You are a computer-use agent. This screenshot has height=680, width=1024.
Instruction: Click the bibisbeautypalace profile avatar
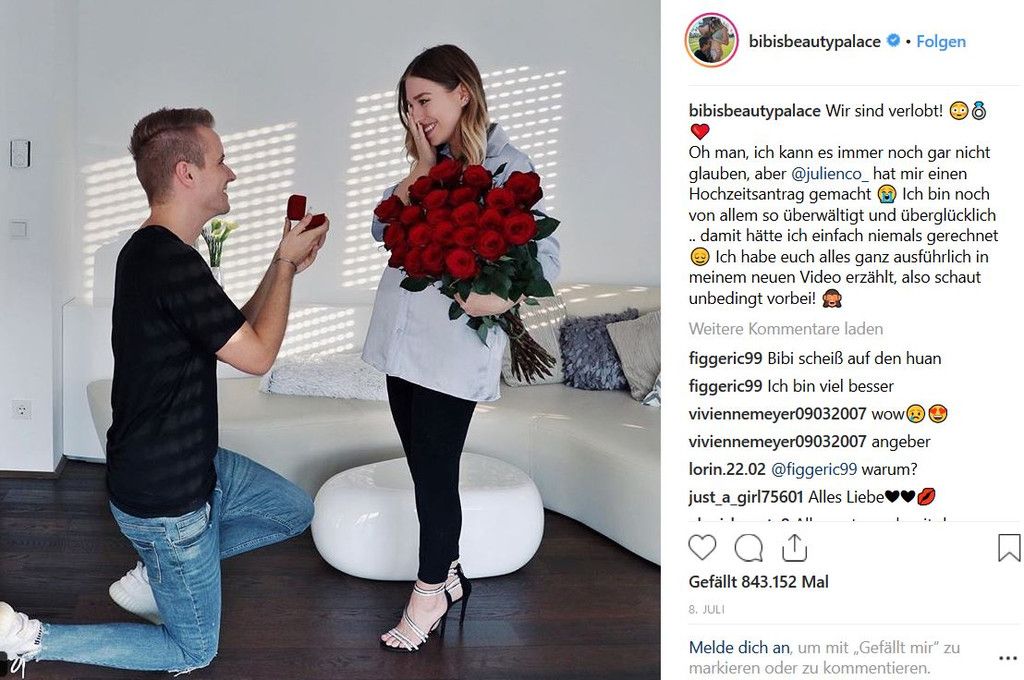point(711,40)
